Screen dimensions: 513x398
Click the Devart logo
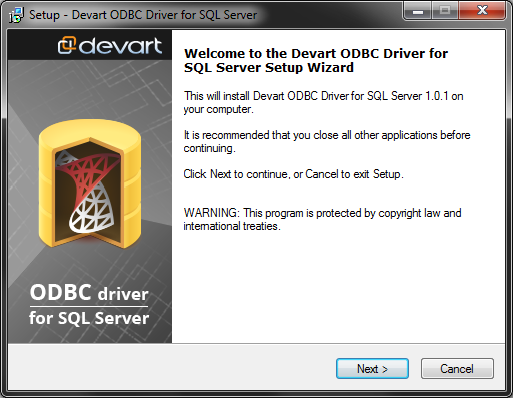(x=110, y=46)
